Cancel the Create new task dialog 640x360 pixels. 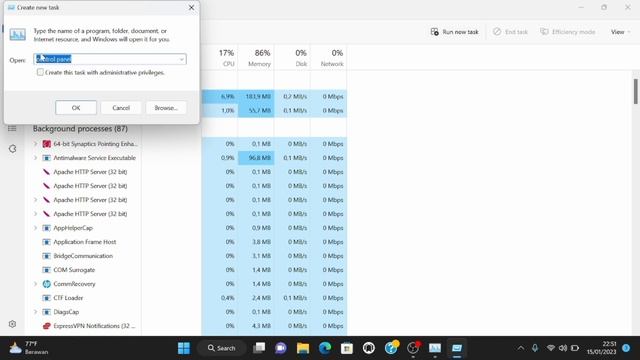121,108
